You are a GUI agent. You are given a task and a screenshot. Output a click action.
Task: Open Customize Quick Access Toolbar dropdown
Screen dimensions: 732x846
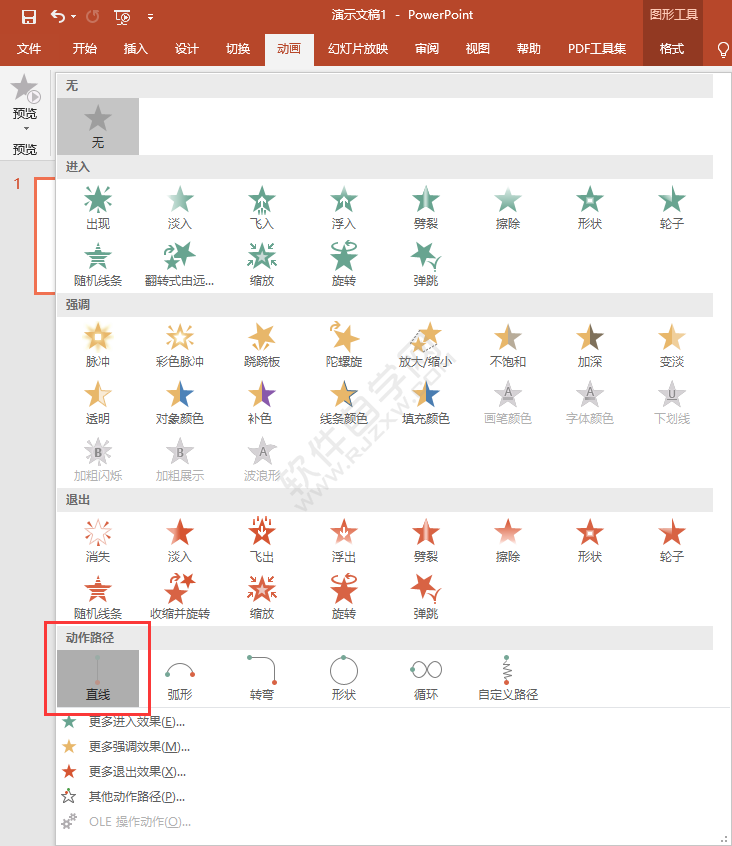click(150, 17)
